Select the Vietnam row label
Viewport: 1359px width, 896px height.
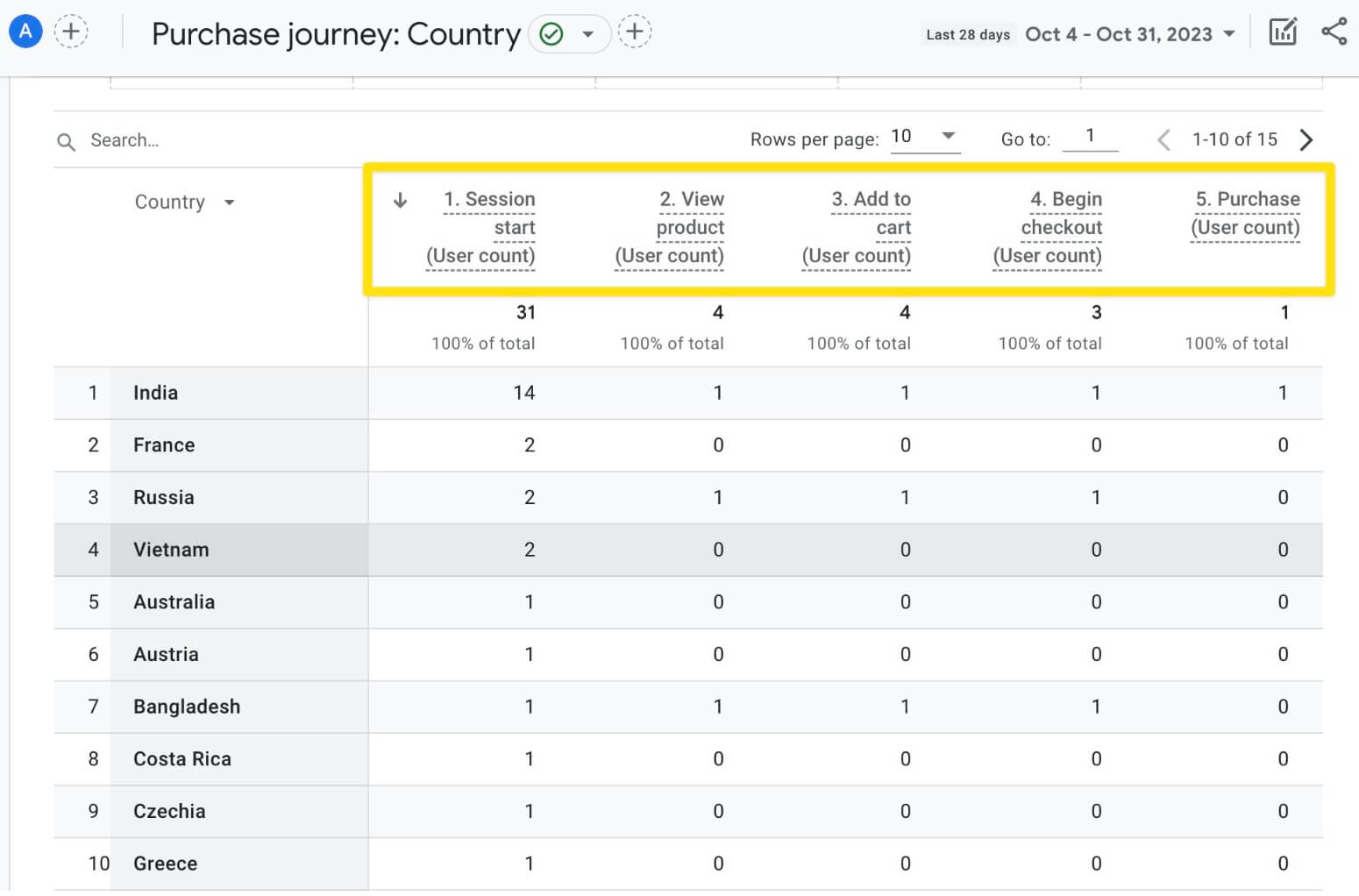pyautogui.click(x=171, y=550)
